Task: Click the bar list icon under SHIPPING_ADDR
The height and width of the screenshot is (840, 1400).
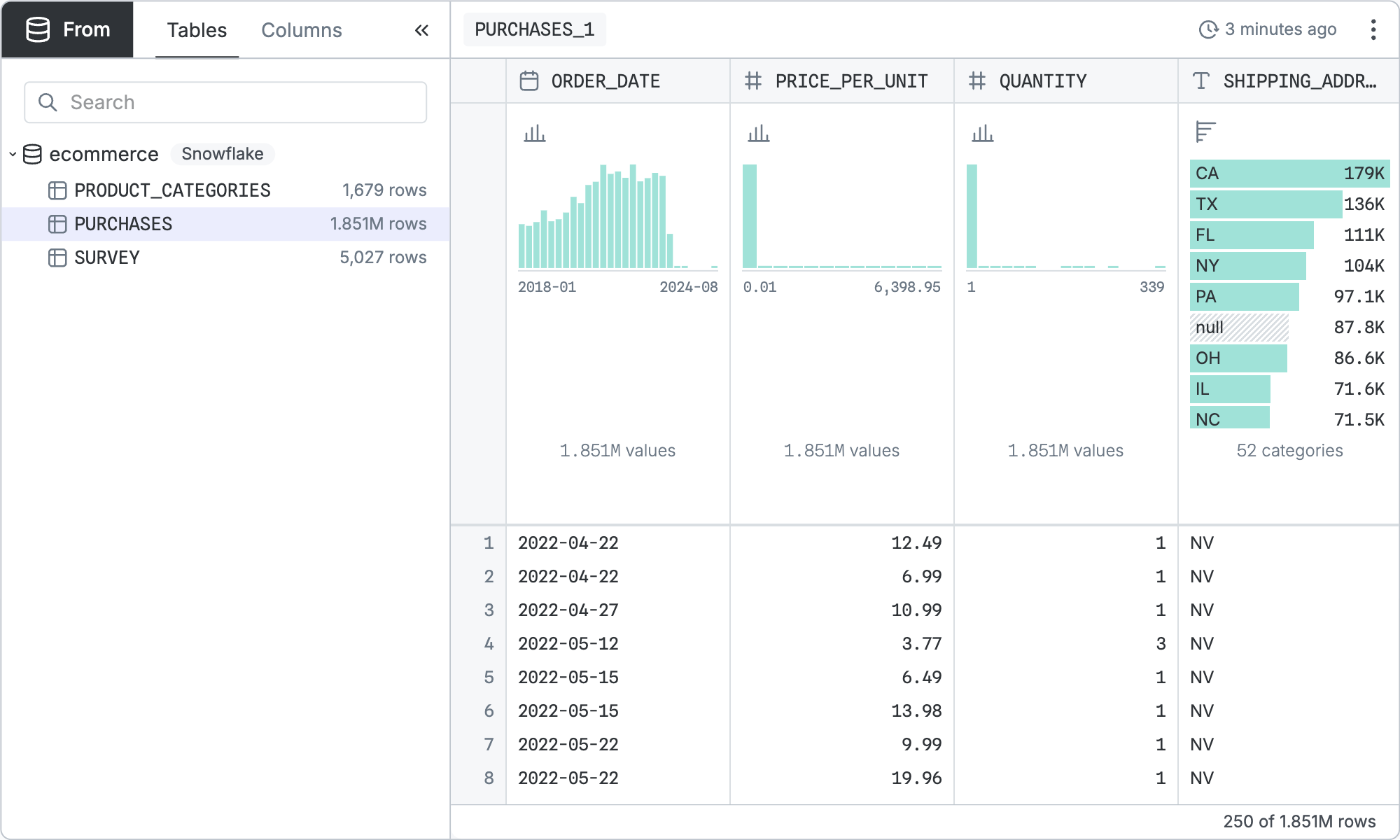Action: click(1205, 132)
